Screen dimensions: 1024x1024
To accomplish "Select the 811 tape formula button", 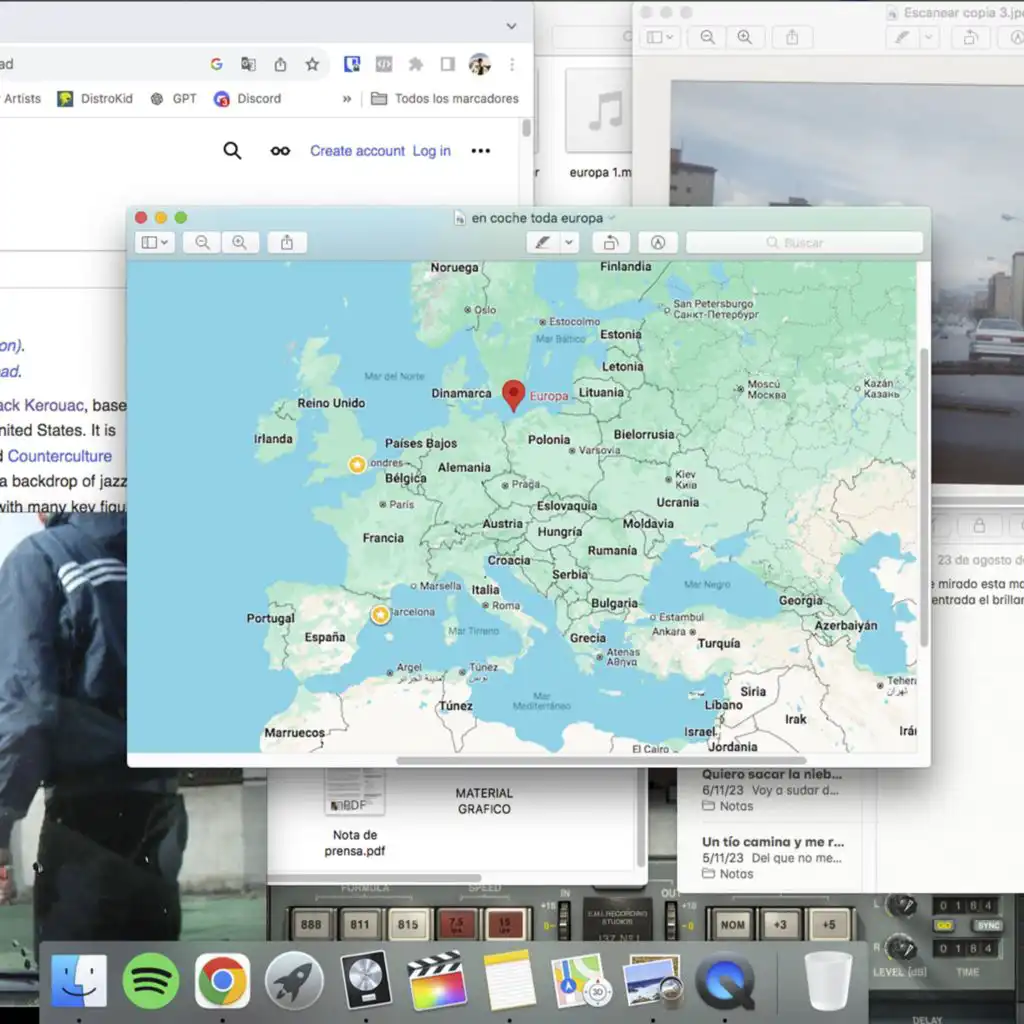I will click(x=360, y=925).
